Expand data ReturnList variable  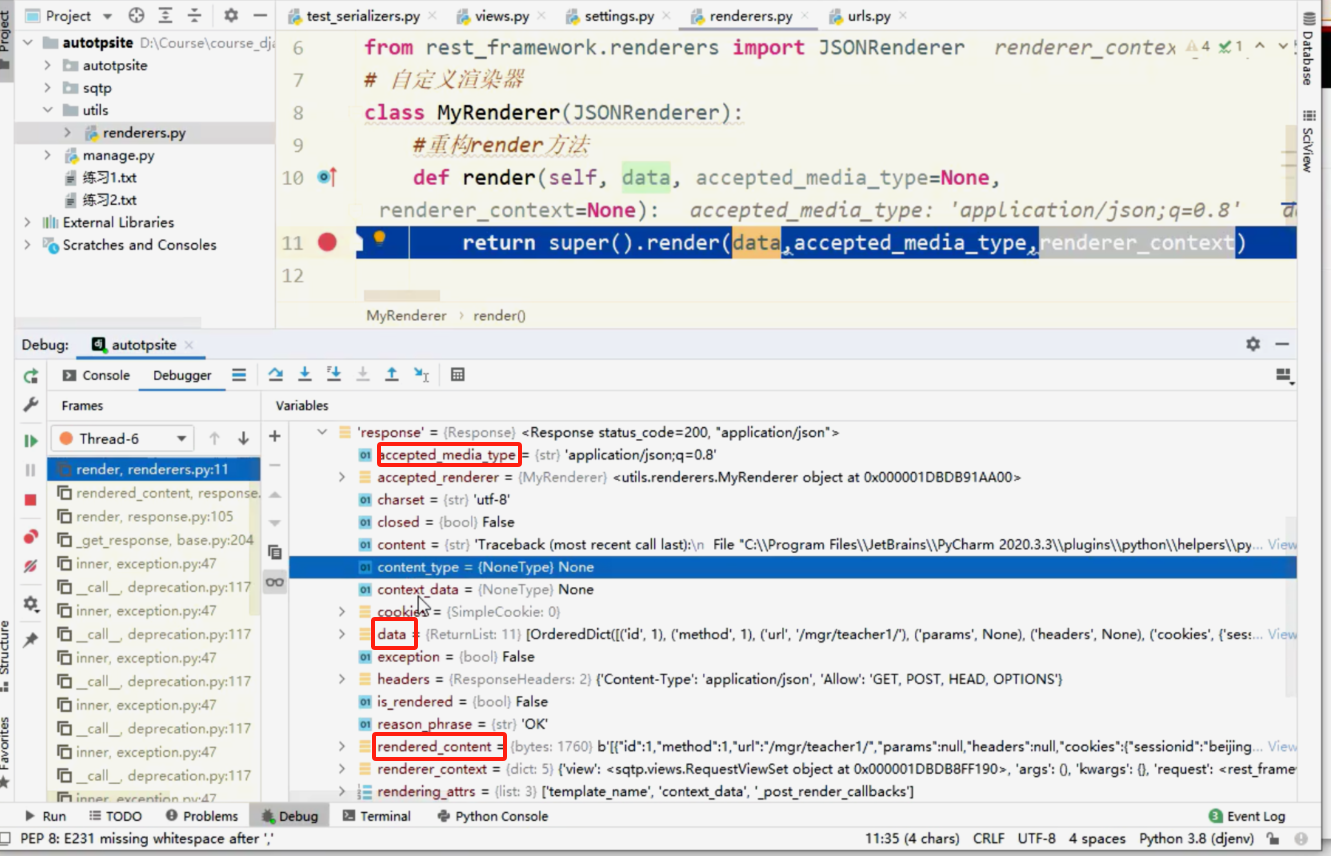coord(343,634)
